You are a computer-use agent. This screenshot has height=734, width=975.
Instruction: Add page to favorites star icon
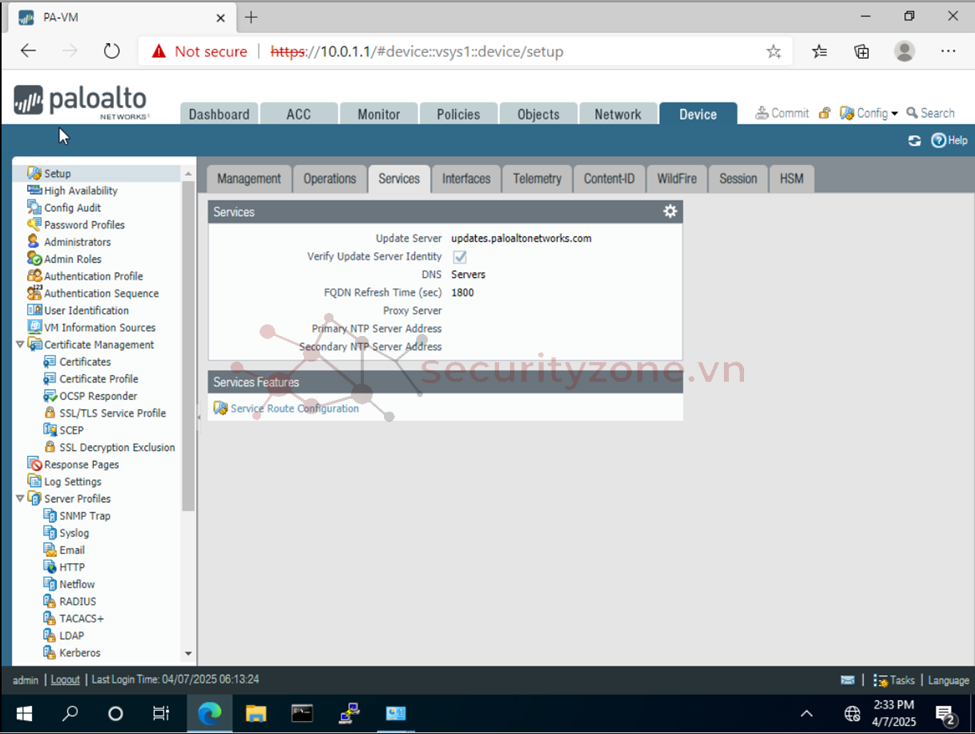tap(774, 51)
